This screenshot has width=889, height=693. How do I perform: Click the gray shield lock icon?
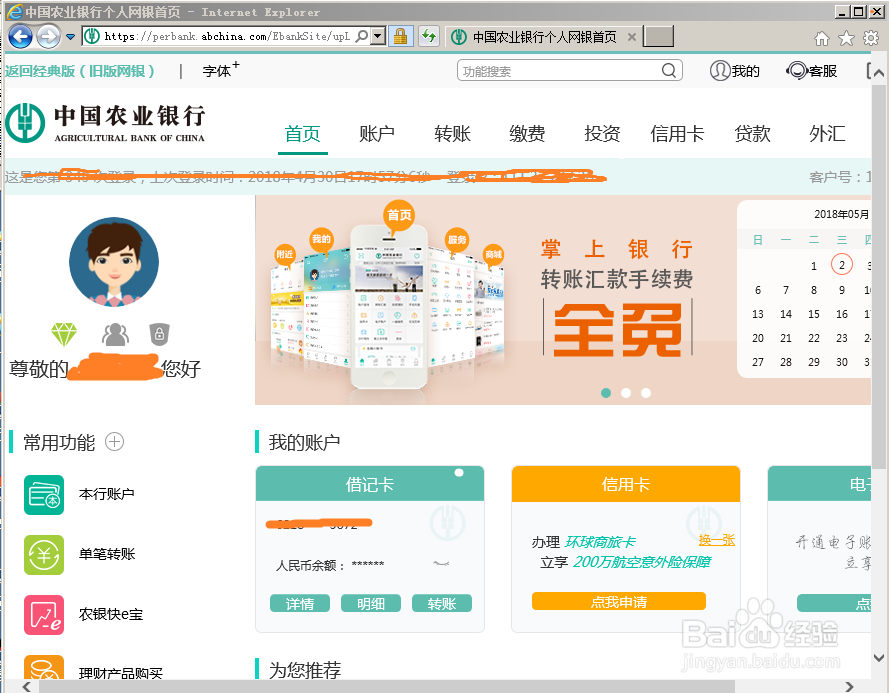click(159, 335)
